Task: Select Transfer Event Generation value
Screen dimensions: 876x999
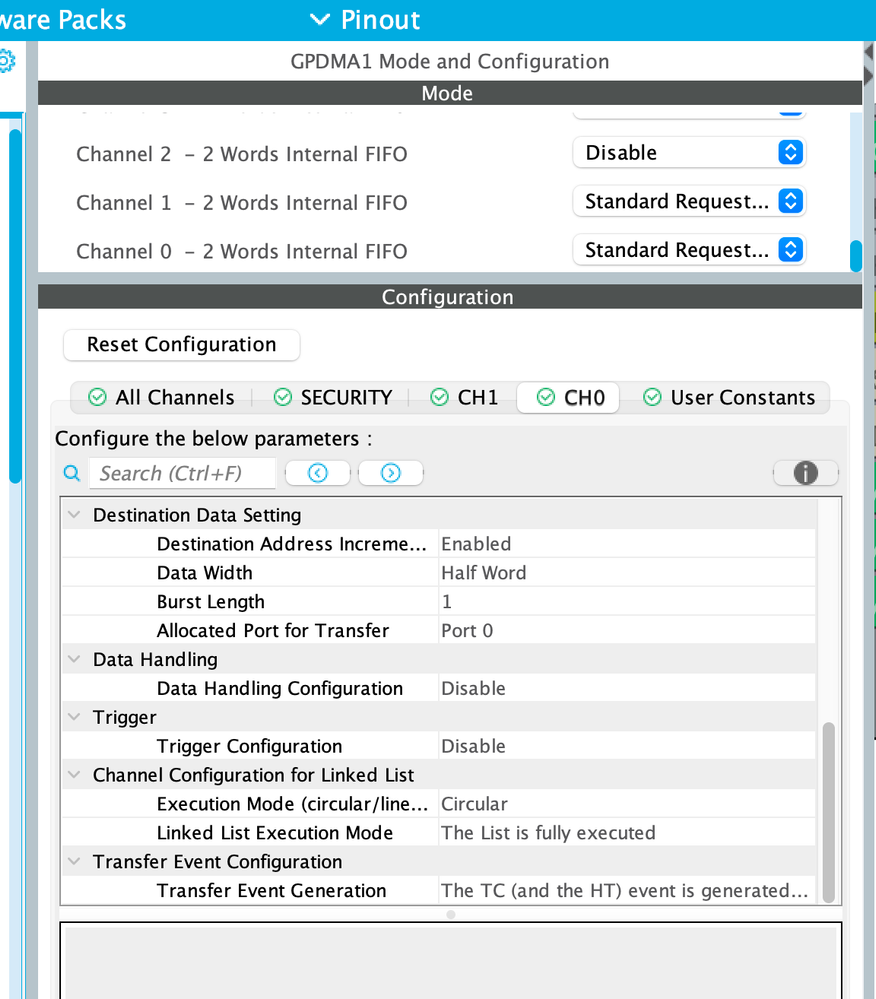Action: [x=627, y=891]
